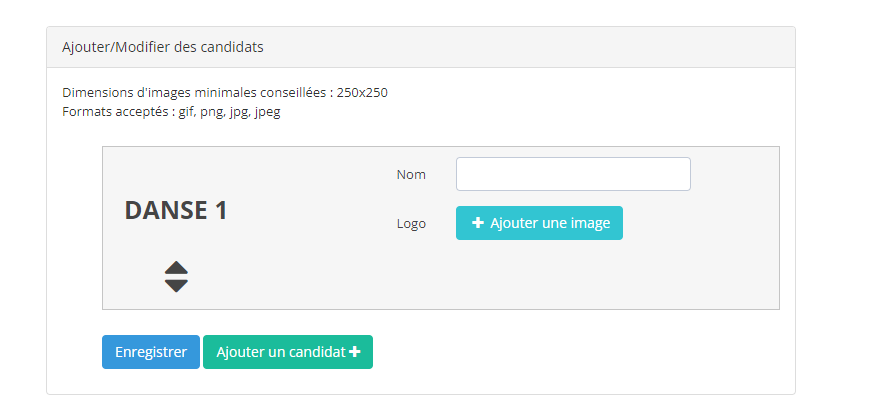Select the DANSE 1 candidate heading
The height and width of the screenshot is (420, 879).
(176, 211)
